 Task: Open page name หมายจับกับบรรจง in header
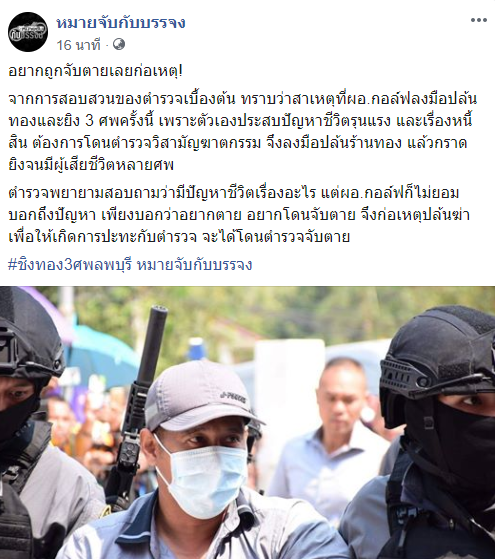121,23
